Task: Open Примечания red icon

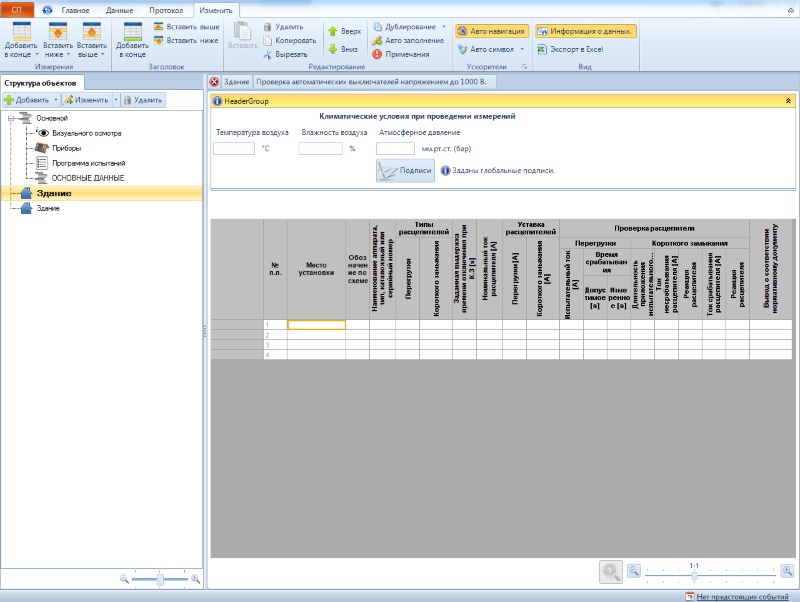Action: [377, 54]
